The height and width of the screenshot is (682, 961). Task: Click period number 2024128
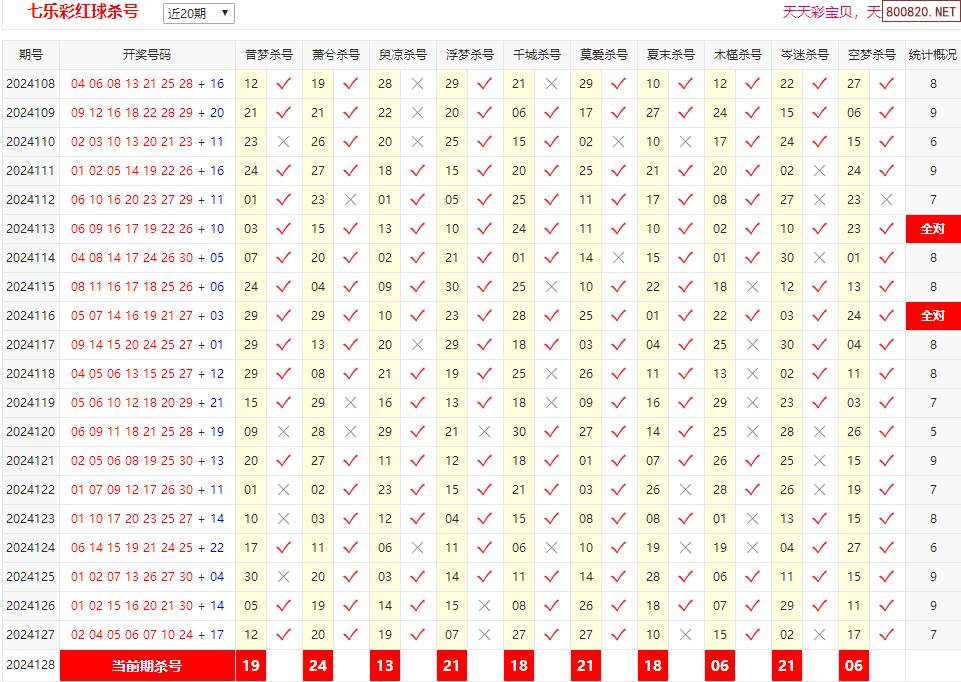[x=31, y=665]
